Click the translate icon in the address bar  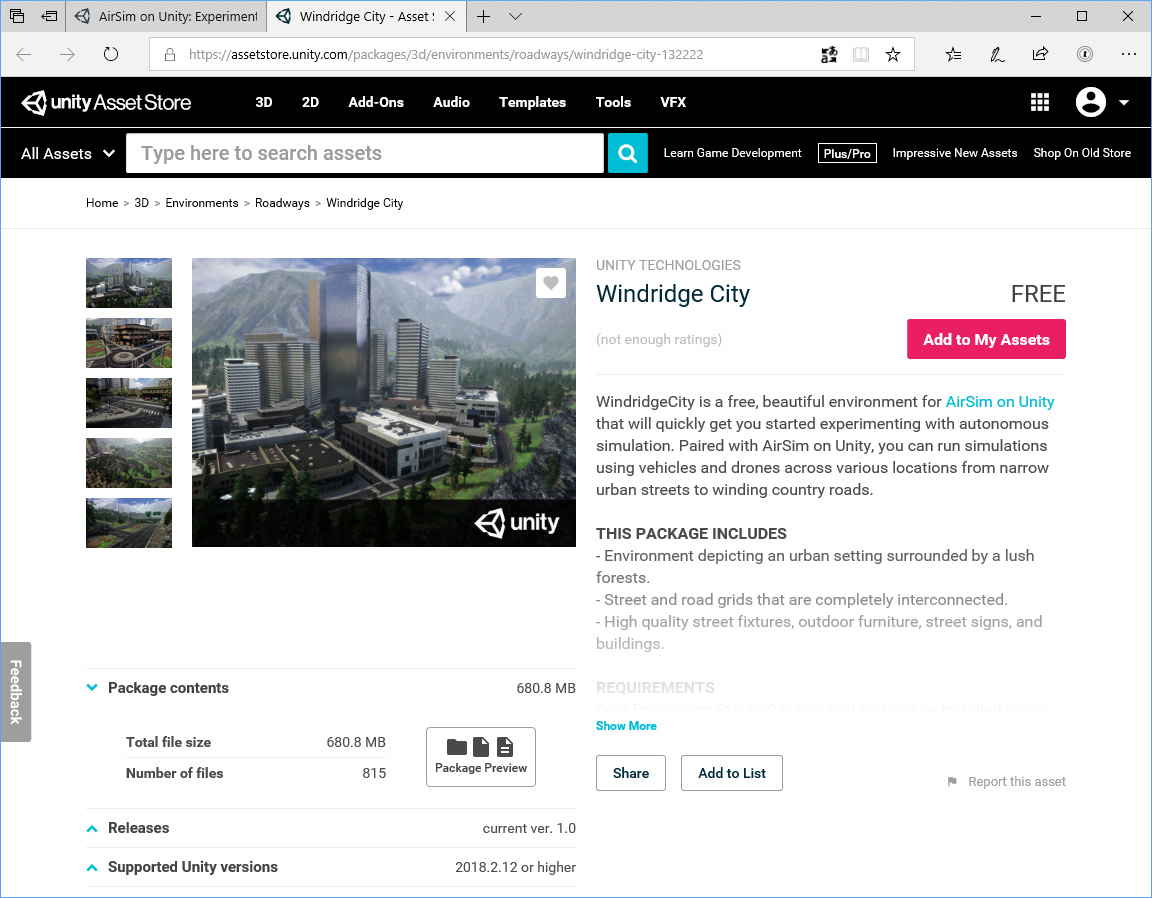click(829, 54)
